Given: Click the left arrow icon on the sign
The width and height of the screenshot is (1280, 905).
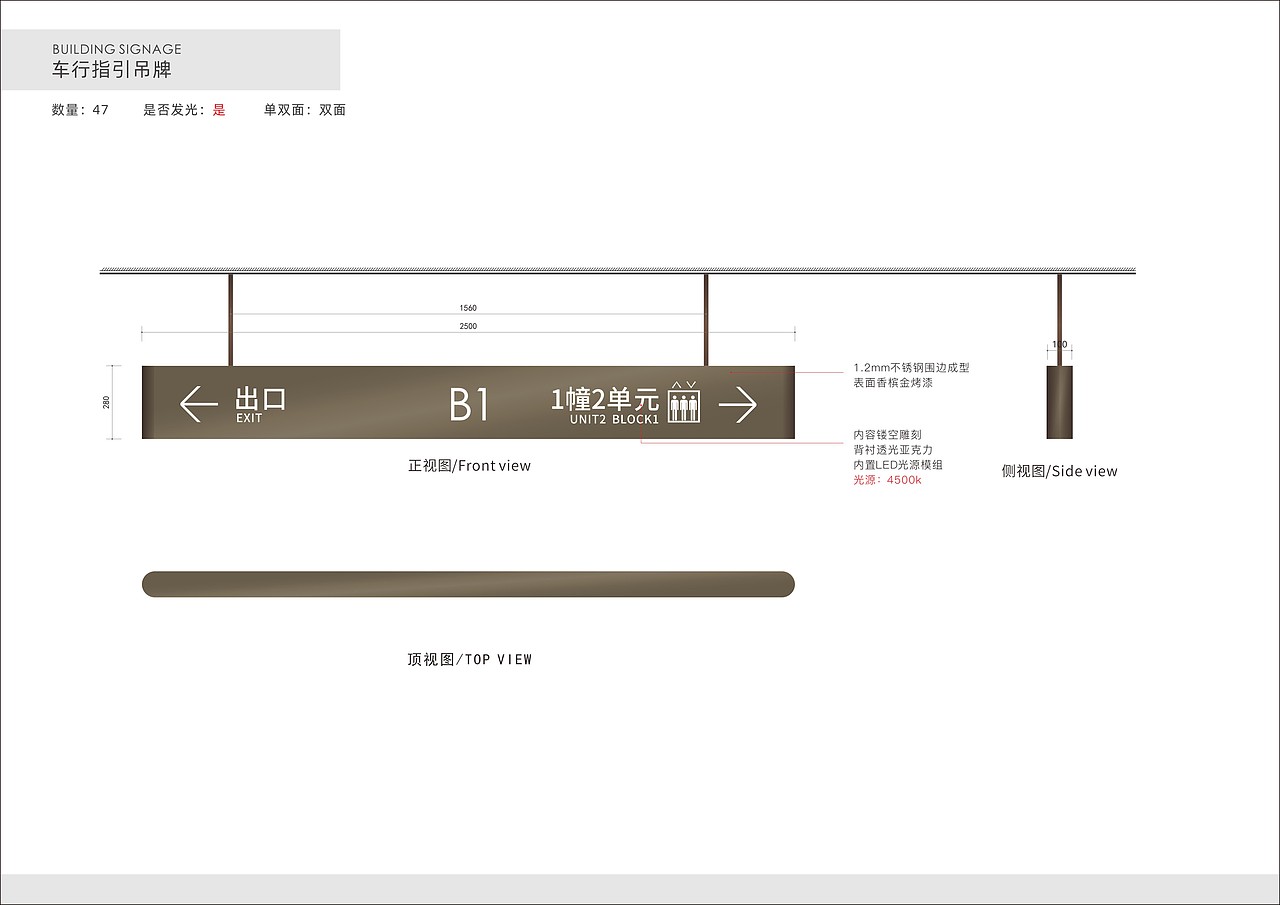Looking at the screenshot, I should coord(199,404).
